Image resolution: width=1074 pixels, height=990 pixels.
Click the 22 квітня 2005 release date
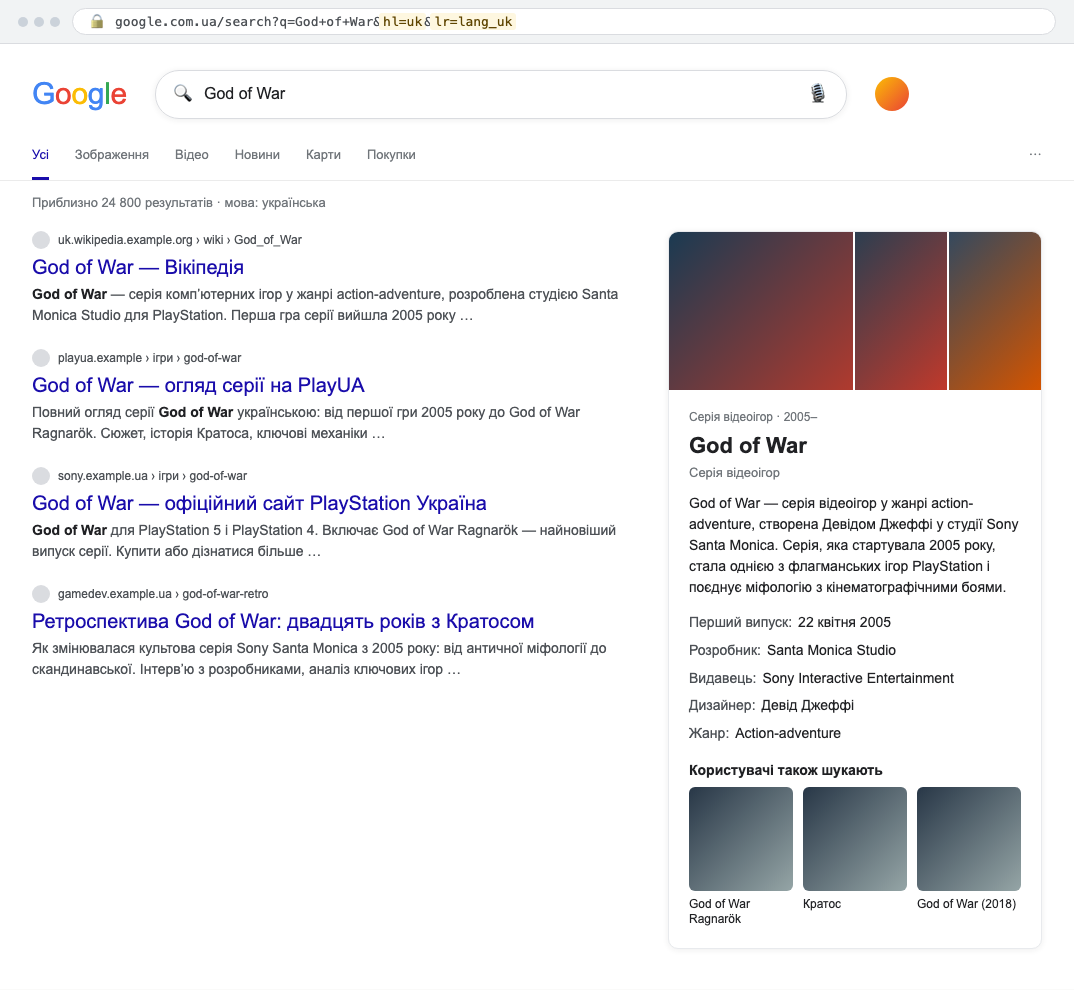(x=844, y=622)
